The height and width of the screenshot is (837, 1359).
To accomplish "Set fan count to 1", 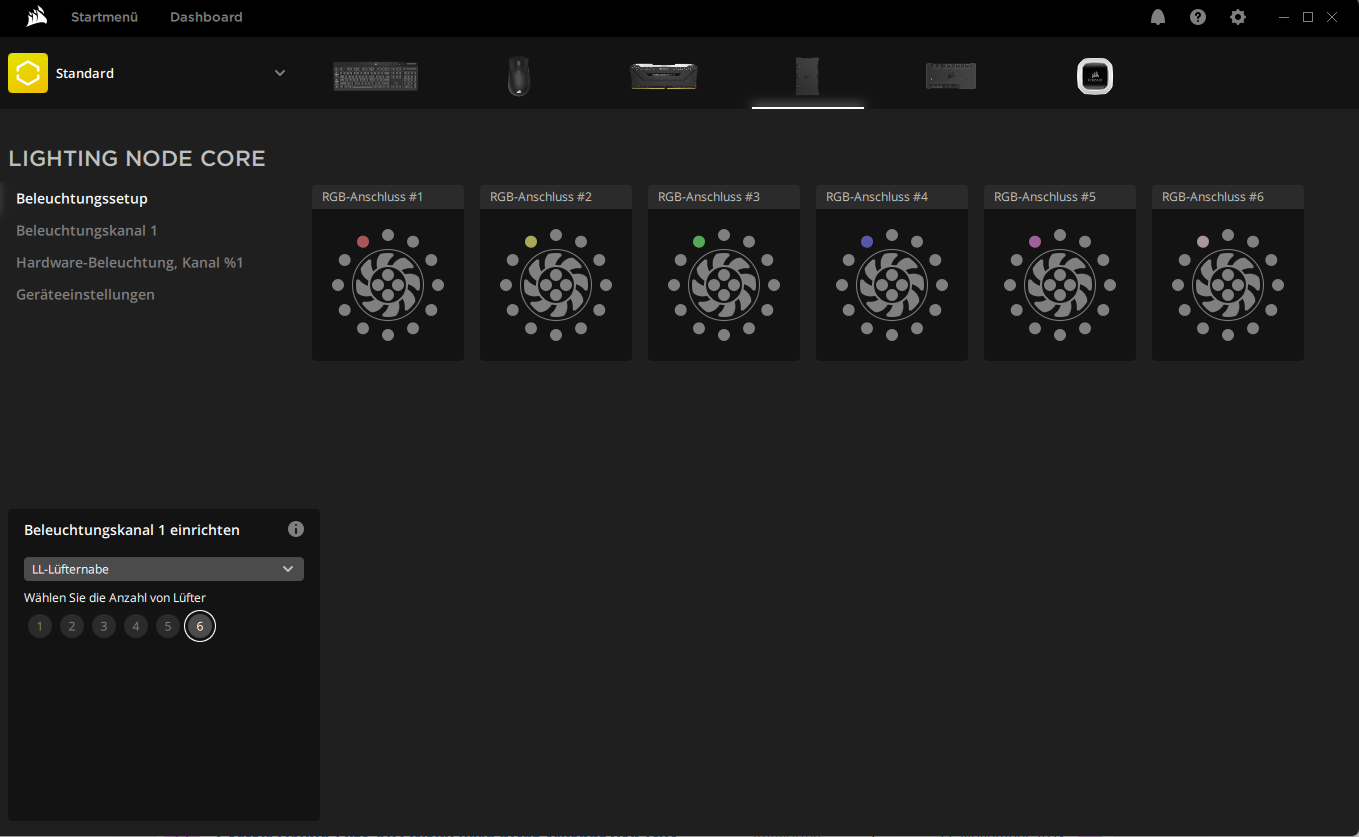I will 40,627.
